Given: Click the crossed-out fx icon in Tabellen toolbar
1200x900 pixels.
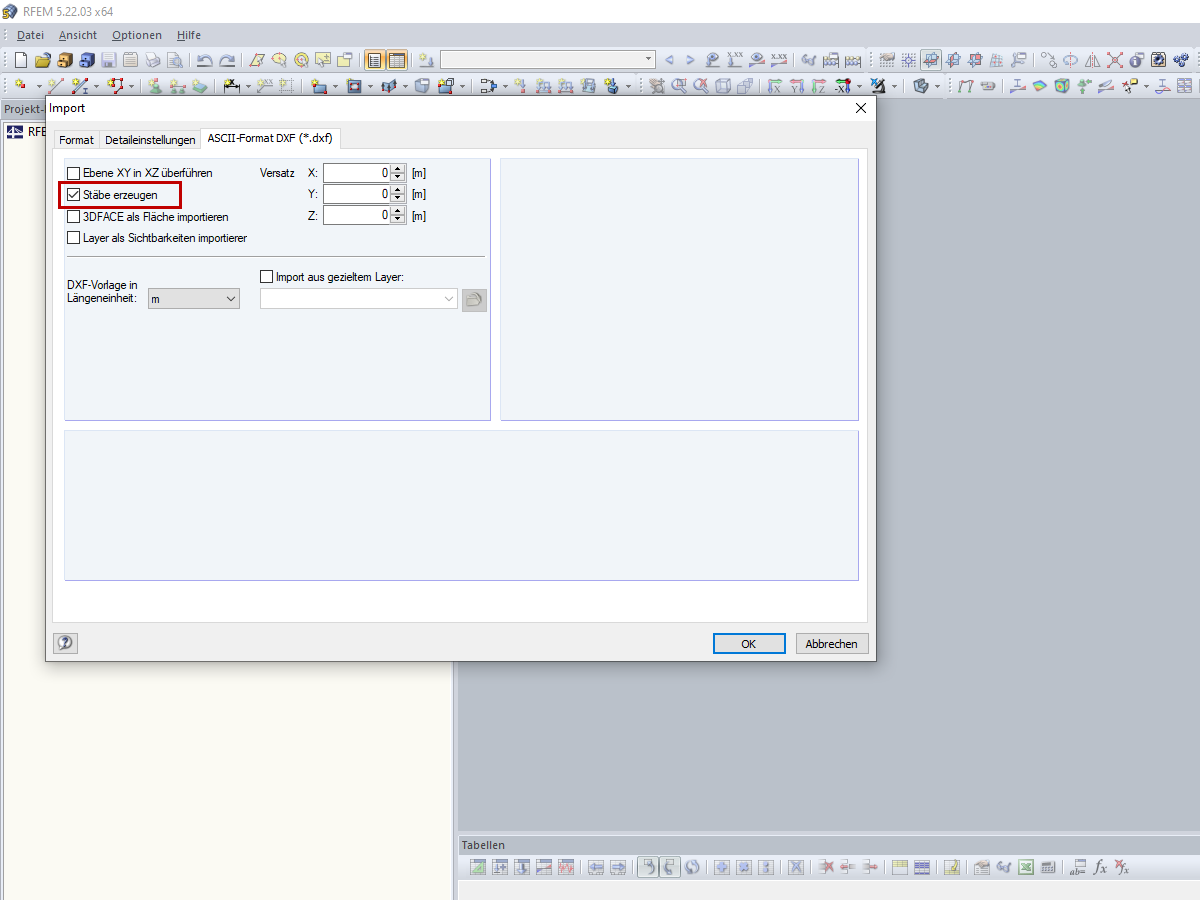Looking at the screenshot, I should (1122, 867).
